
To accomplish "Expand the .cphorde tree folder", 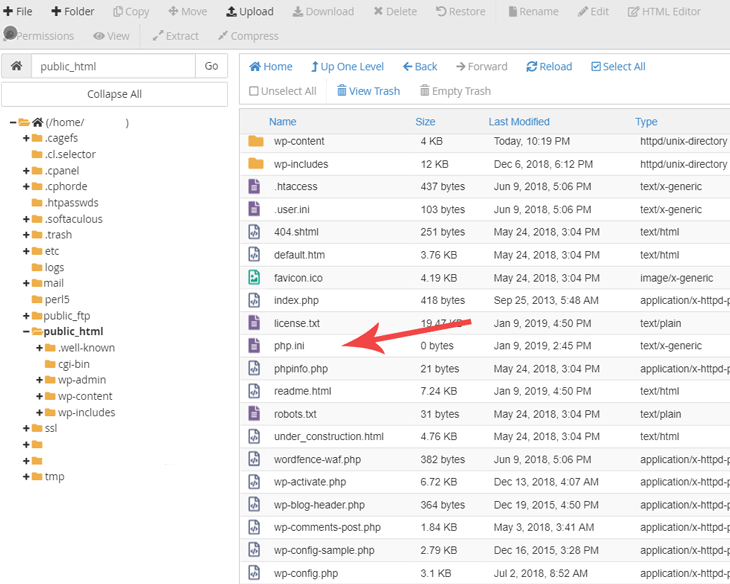I will click(x=26, y=187).
